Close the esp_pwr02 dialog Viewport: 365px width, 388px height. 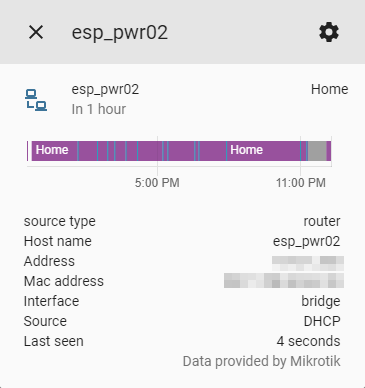point(36,32)
